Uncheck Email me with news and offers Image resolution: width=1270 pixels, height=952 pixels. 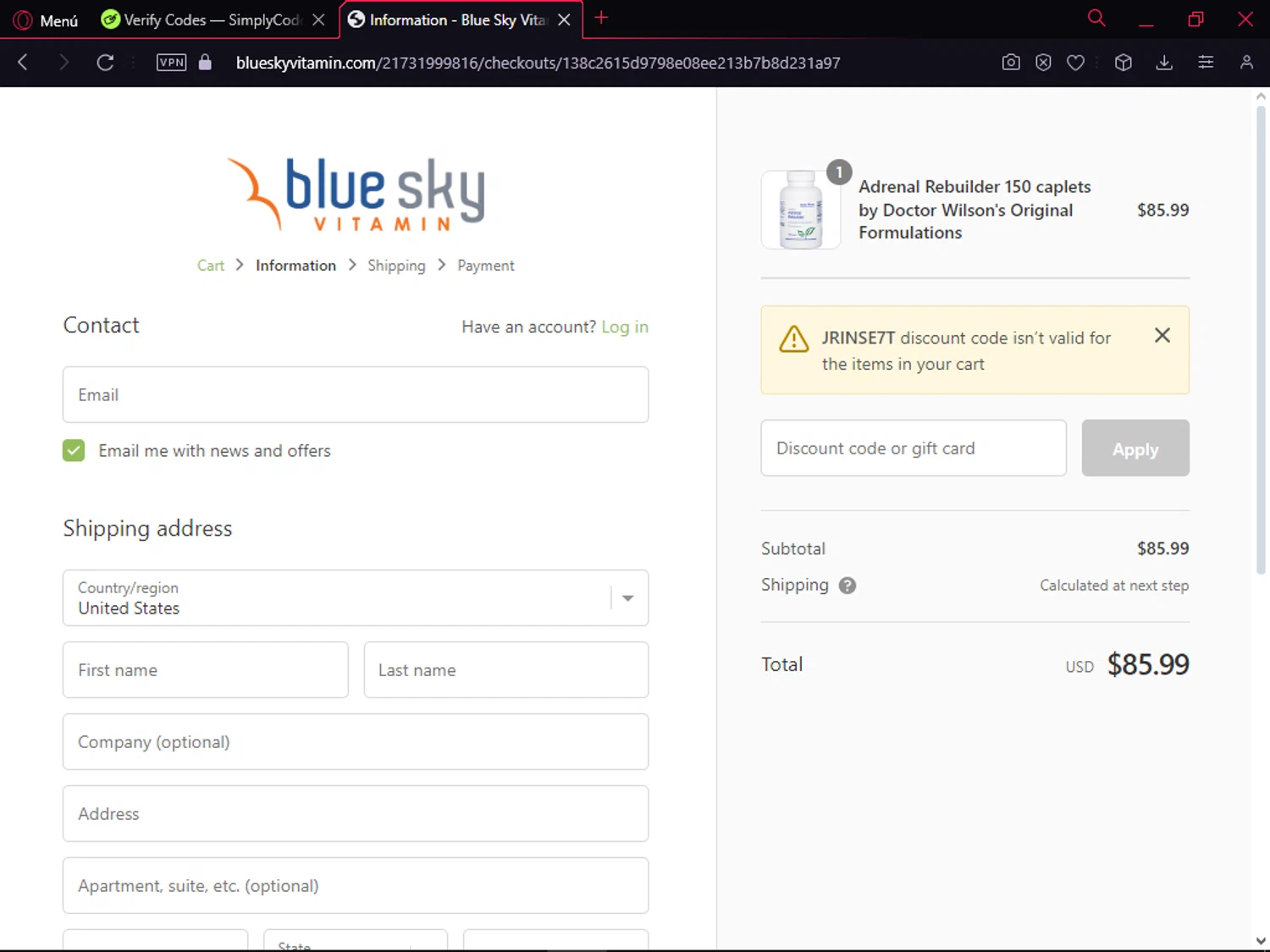74,450
